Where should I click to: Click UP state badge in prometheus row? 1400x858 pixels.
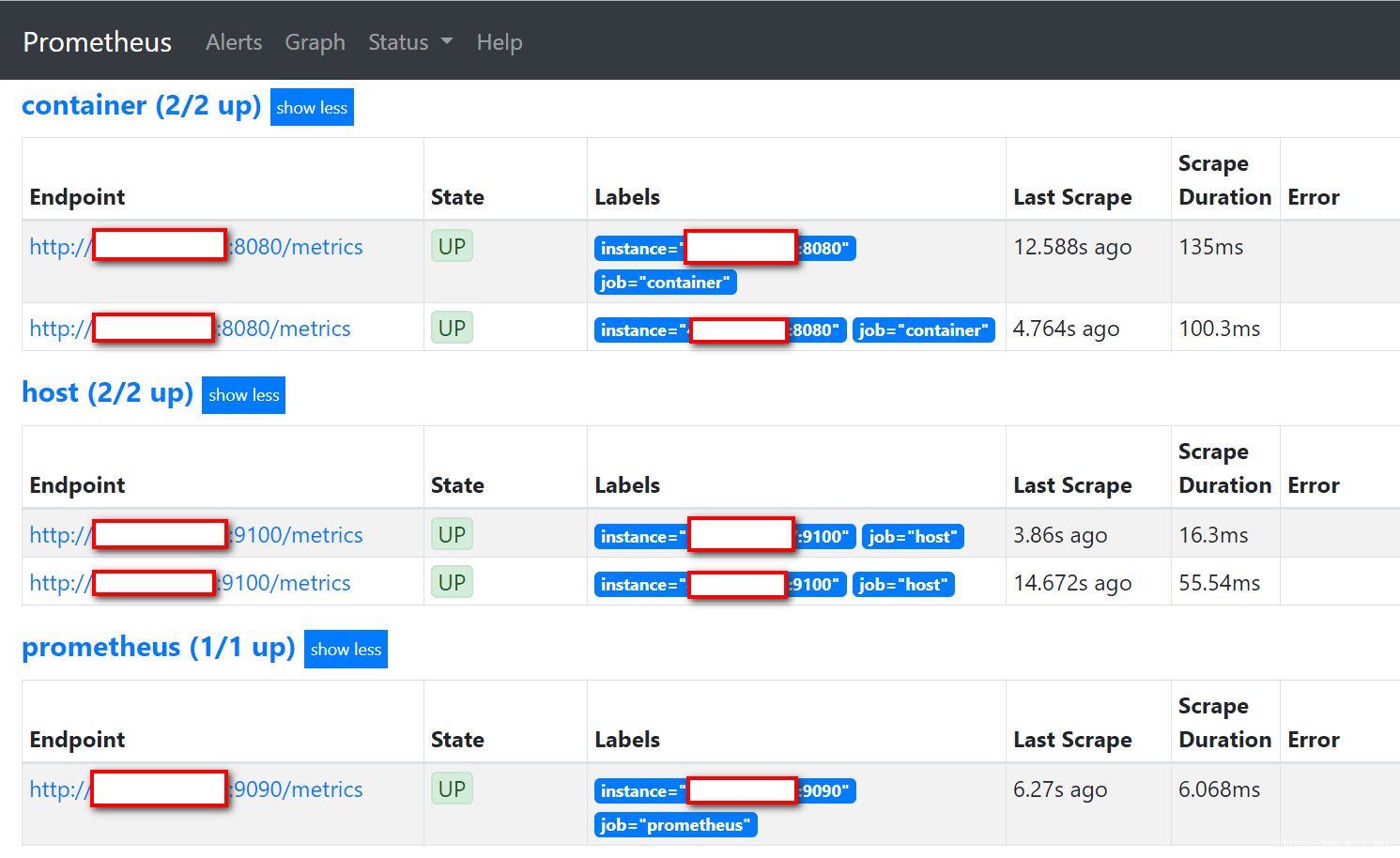[x=452, y=789]
